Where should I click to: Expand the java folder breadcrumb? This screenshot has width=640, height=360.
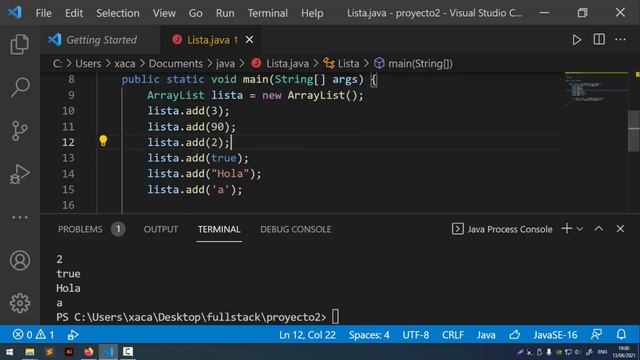[x=225, y=64]
